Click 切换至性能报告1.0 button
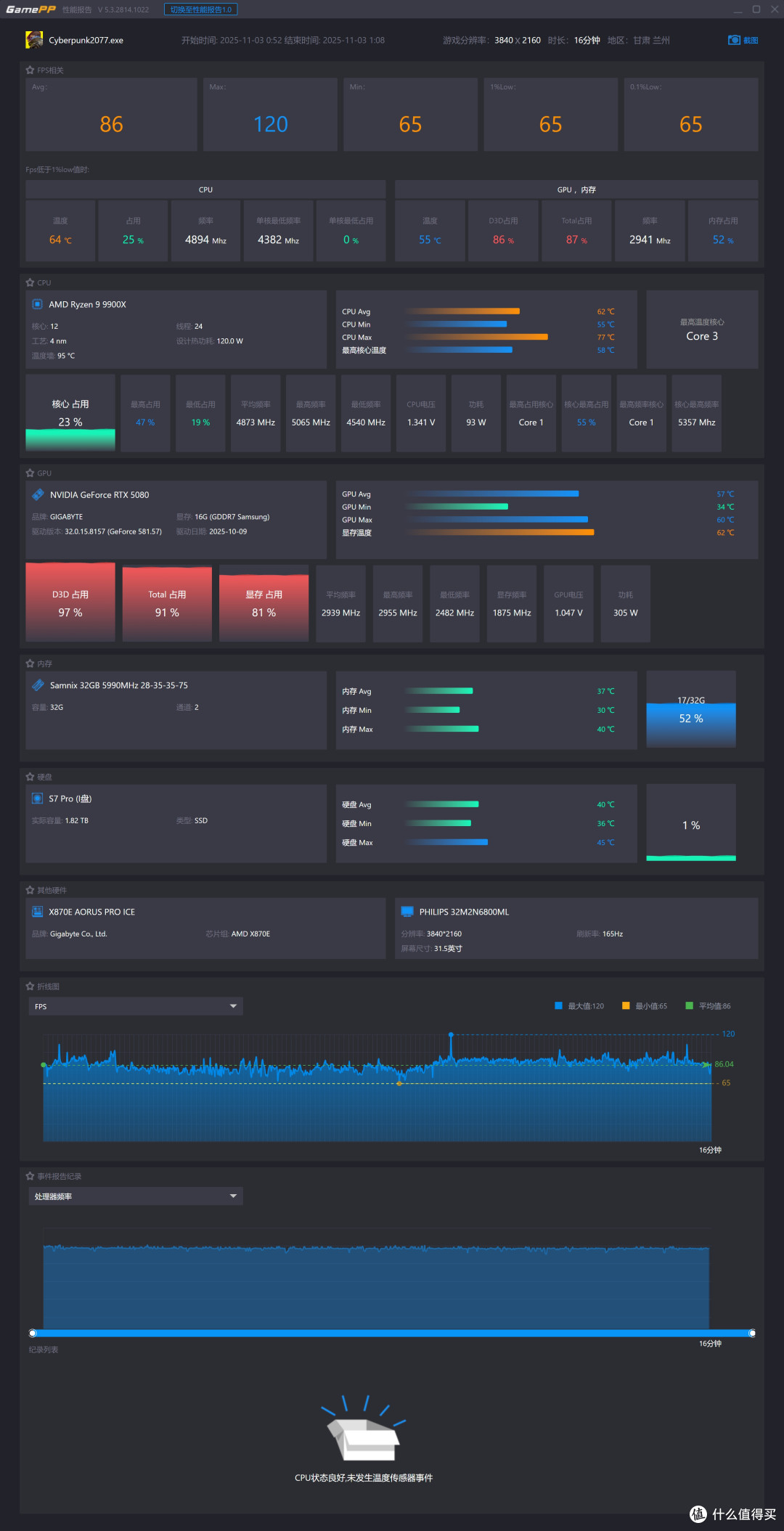The height and width of the screenshot is (1531, 784). 201,9
